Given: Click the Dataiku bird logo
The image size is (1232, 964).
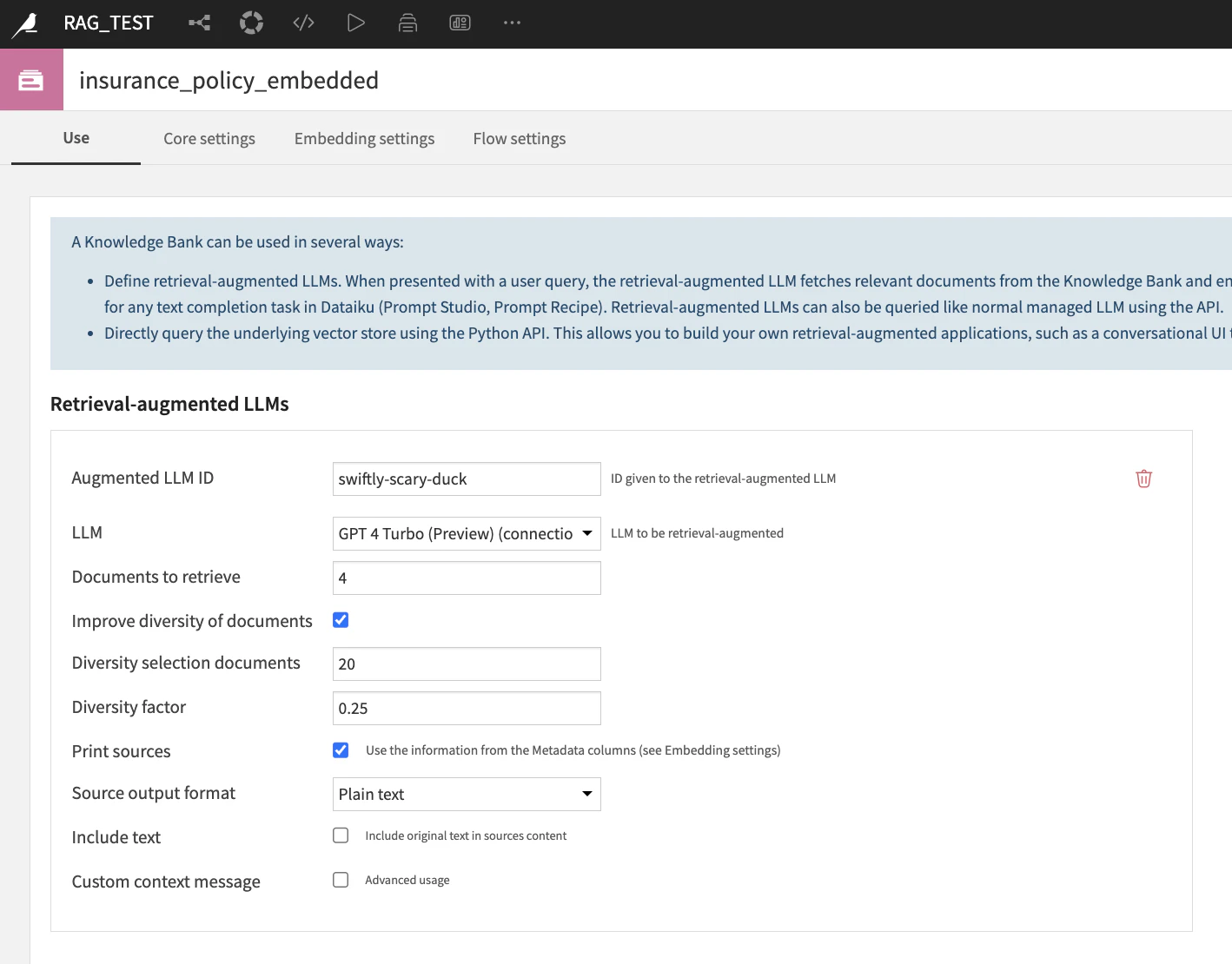Looking at the screenshot, I should coord(25,24).
